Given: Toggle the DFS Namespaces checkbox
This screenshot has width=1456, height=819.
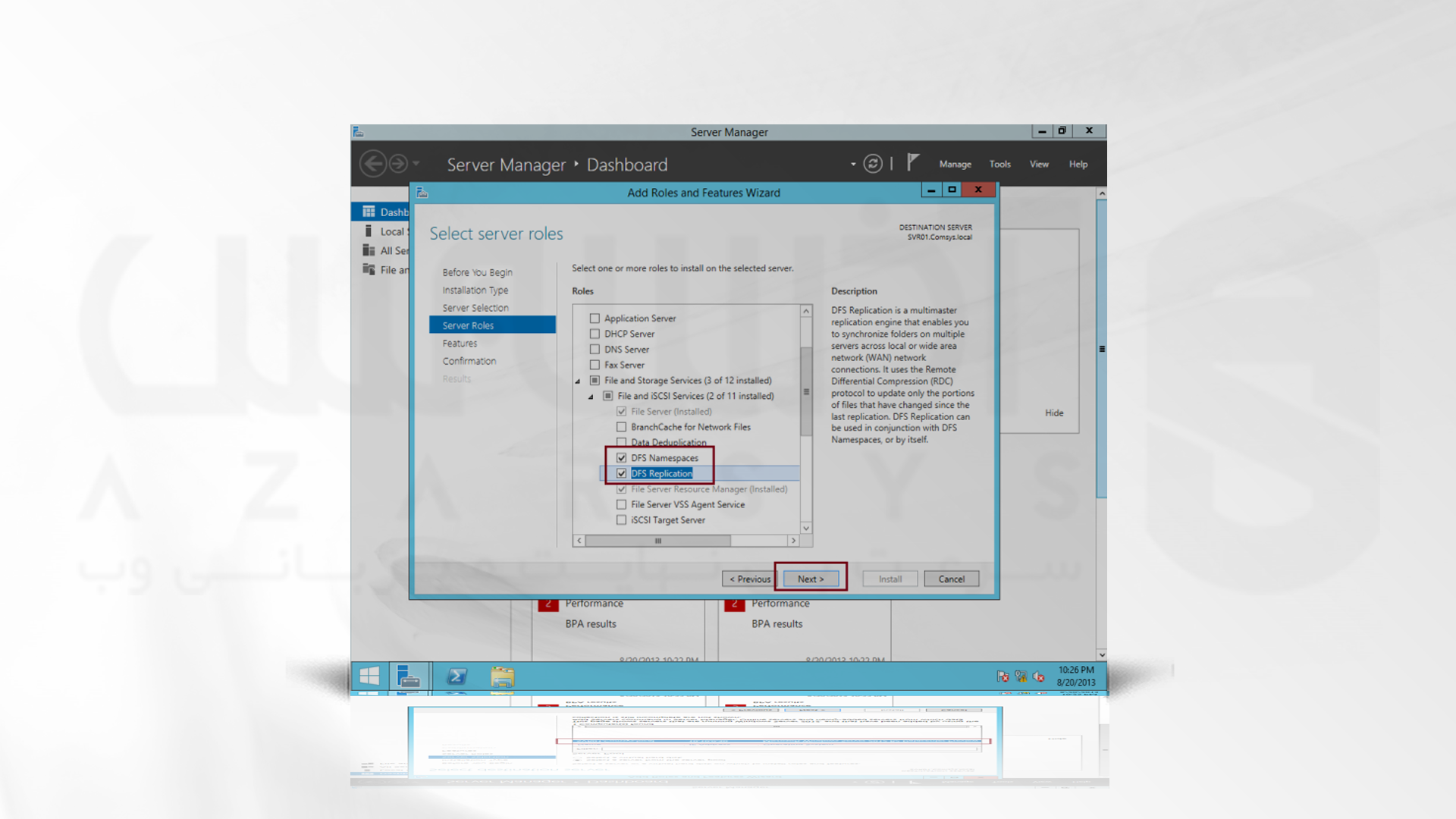Looking at the screenshot, I should pos(621,457).
